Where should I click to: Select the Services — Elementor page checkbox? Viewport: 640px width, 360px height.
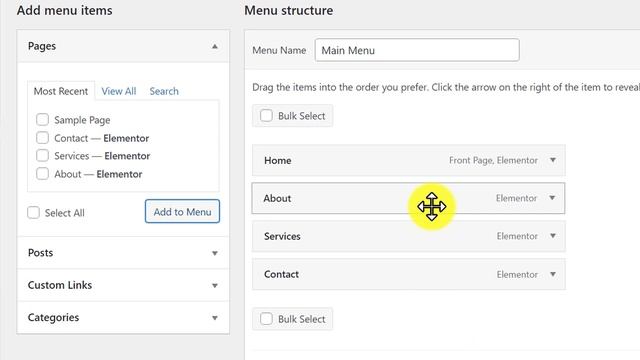pyautogui.click(x=42, y=156)
